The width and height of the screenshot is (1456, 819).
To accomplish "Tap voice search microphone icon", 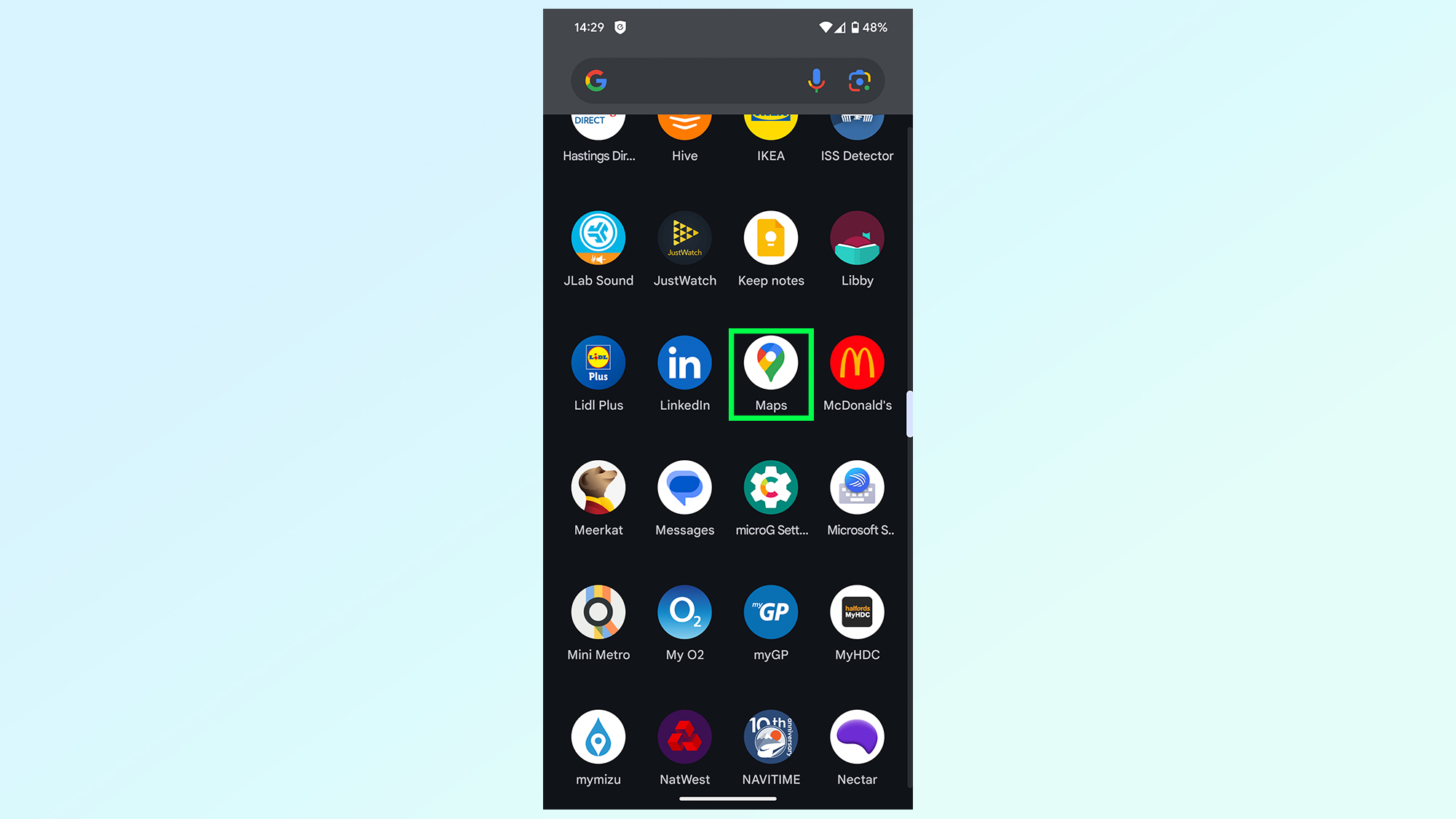I will [x=819, y=81].
